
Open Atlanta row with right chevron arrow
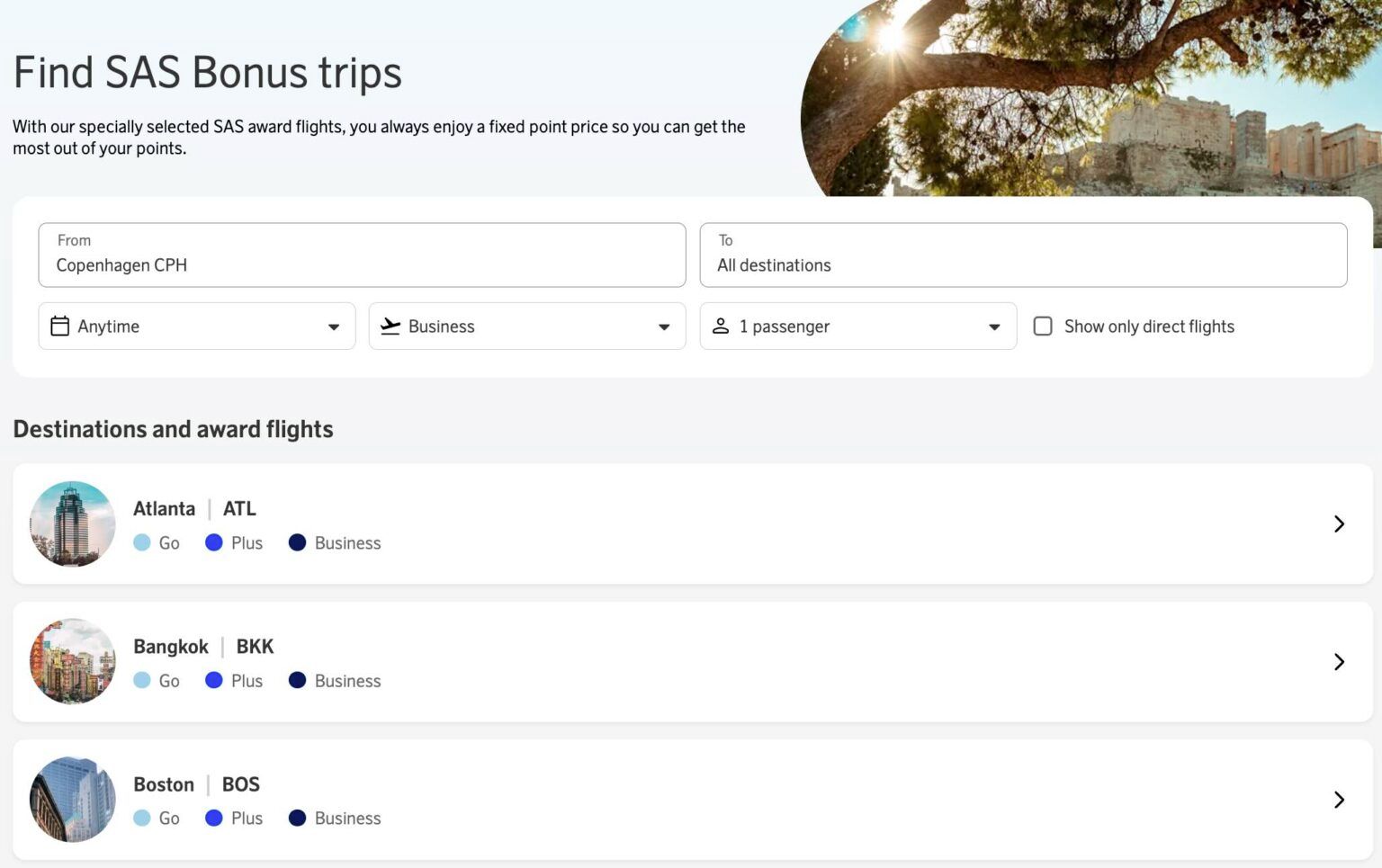[1339, 524]
